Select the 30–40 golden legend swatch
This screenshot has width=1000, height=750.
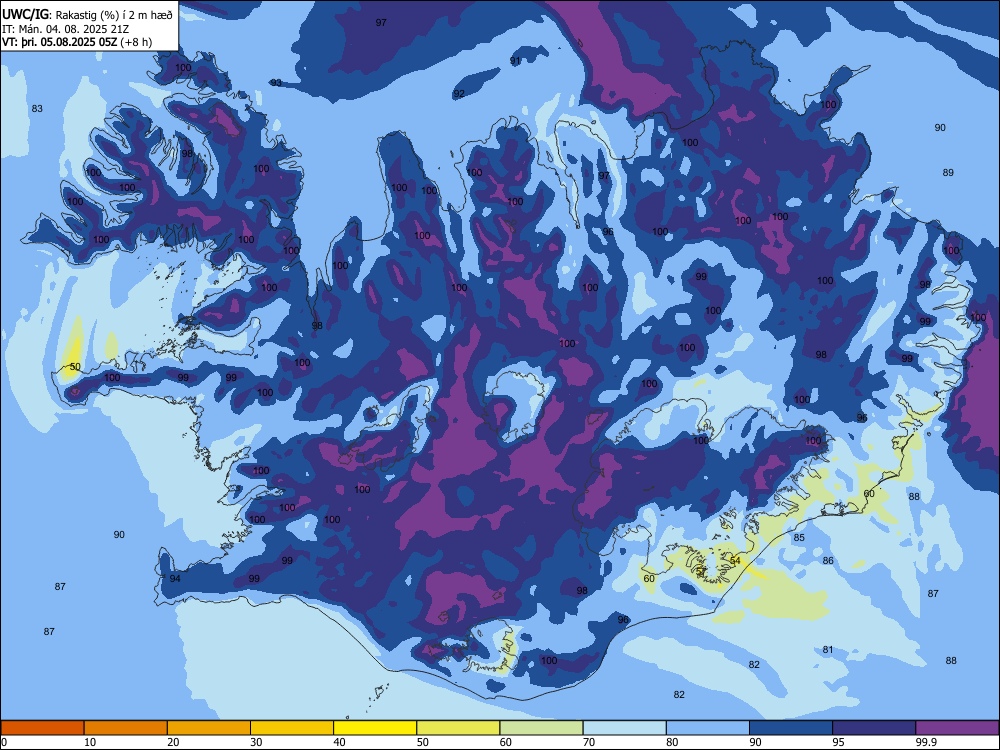click(292, 728)
